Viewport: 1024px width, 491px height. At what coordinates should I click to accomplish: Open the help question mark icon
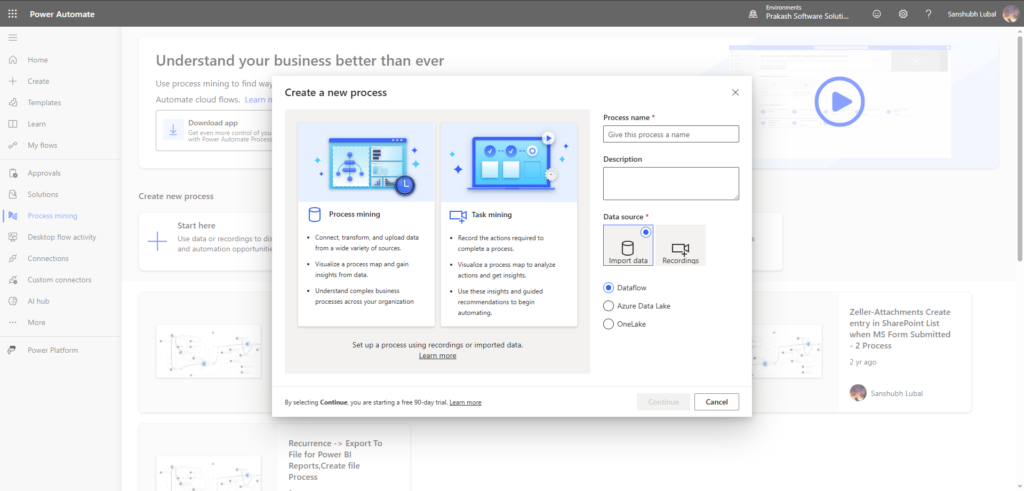coord(928,14)
